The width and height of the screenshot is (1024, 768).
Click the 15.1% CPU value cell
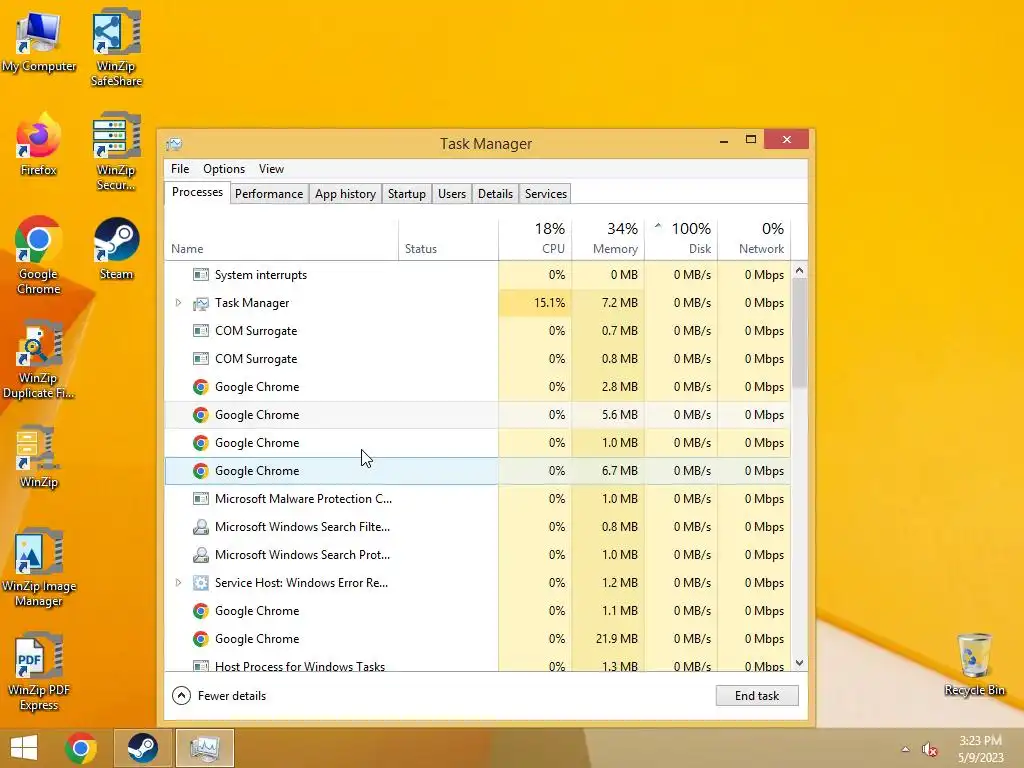coord(535,303)
